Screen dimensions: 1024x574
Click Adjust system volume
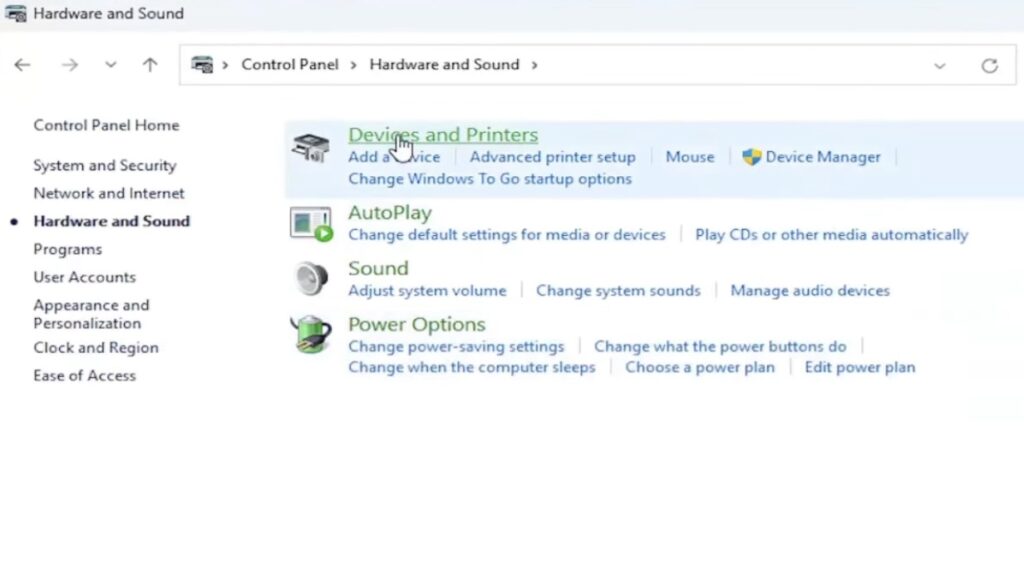click(x=427, y=291)
